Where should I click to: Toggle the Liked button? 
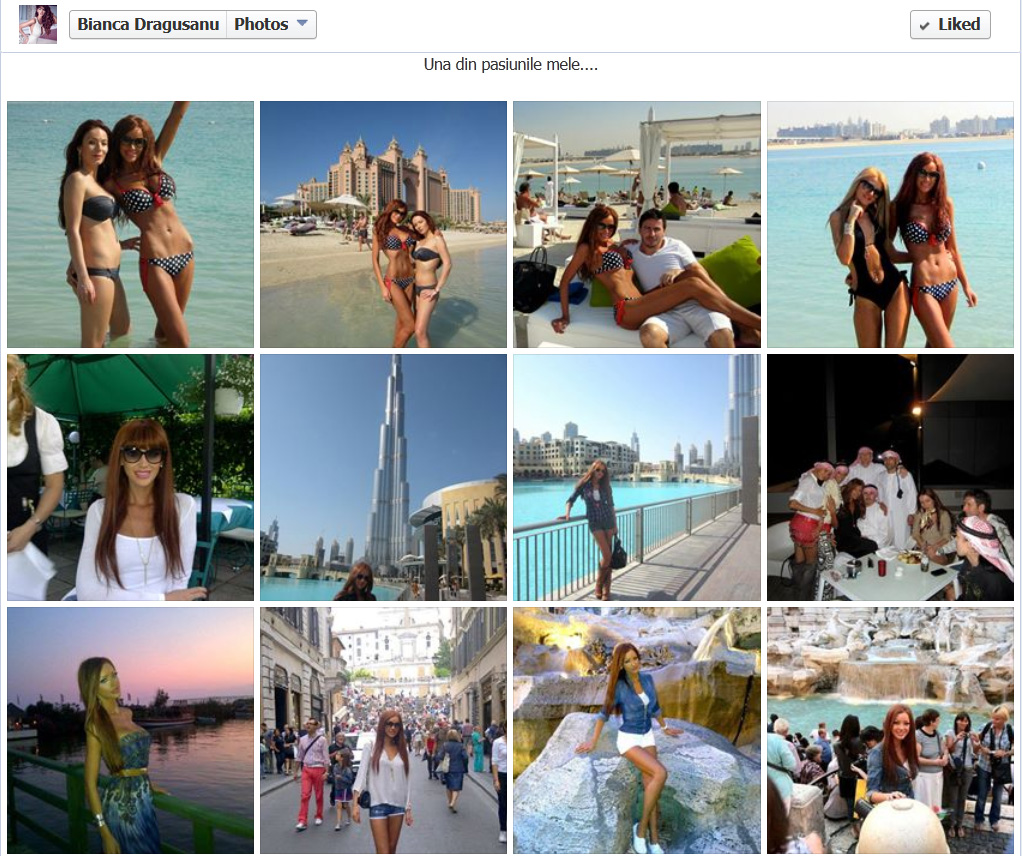949,25
